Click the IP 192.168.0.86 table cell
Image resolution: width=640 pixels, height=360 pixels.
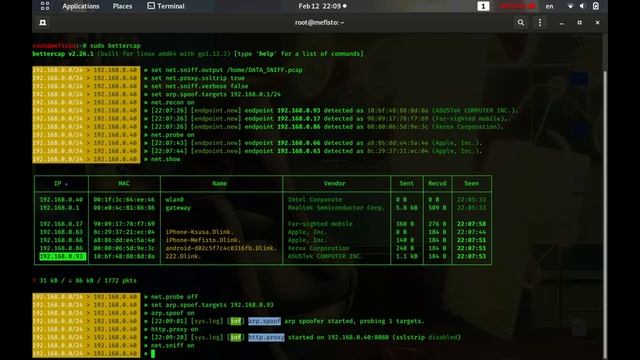coord(61,248)
